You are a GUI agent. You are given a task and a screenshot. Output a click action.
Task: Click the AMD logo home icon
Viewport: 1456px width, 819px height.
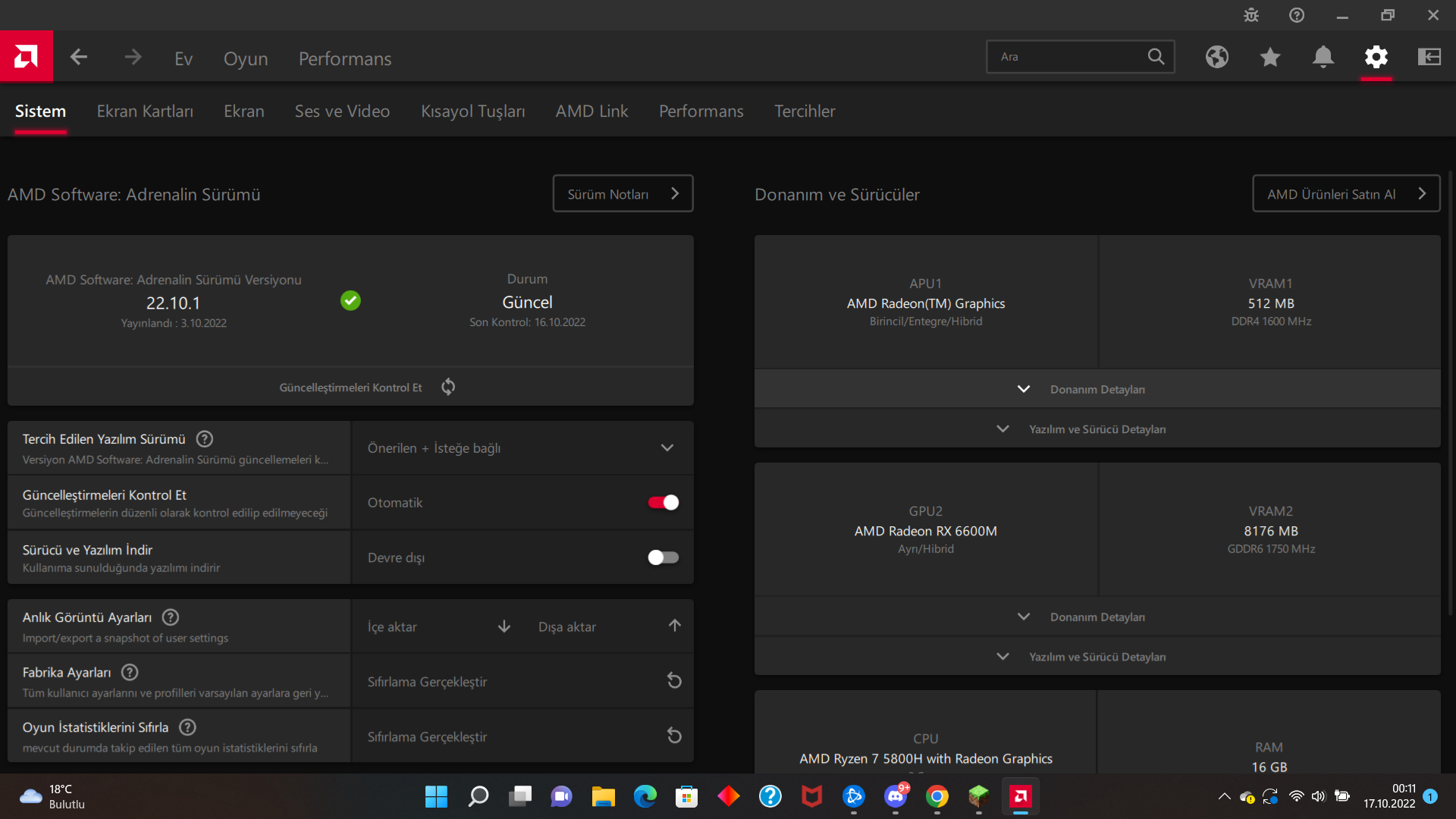tap(26, 57)
